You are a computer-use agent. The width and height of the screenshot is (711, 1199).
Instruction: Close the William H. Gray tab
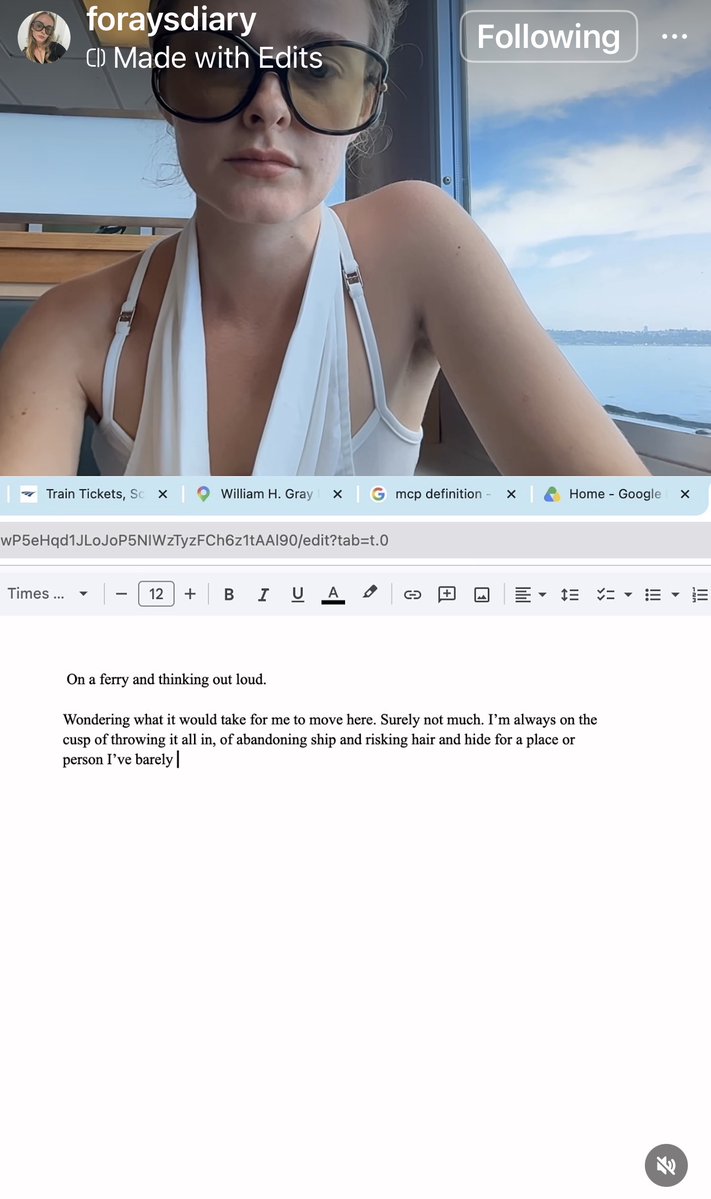tap(337, 494)
